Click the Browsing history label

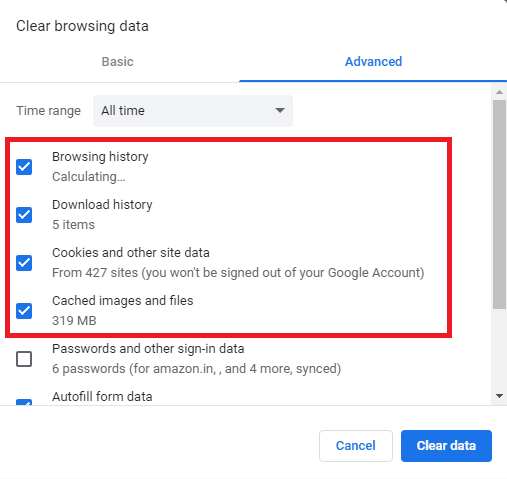tap(100, 157)
